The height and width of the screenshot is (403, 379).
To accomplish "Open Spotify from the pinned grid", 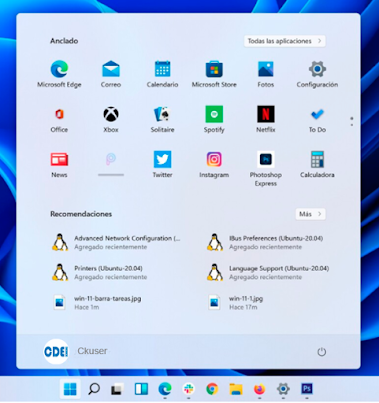I will [x=214, y=119].
